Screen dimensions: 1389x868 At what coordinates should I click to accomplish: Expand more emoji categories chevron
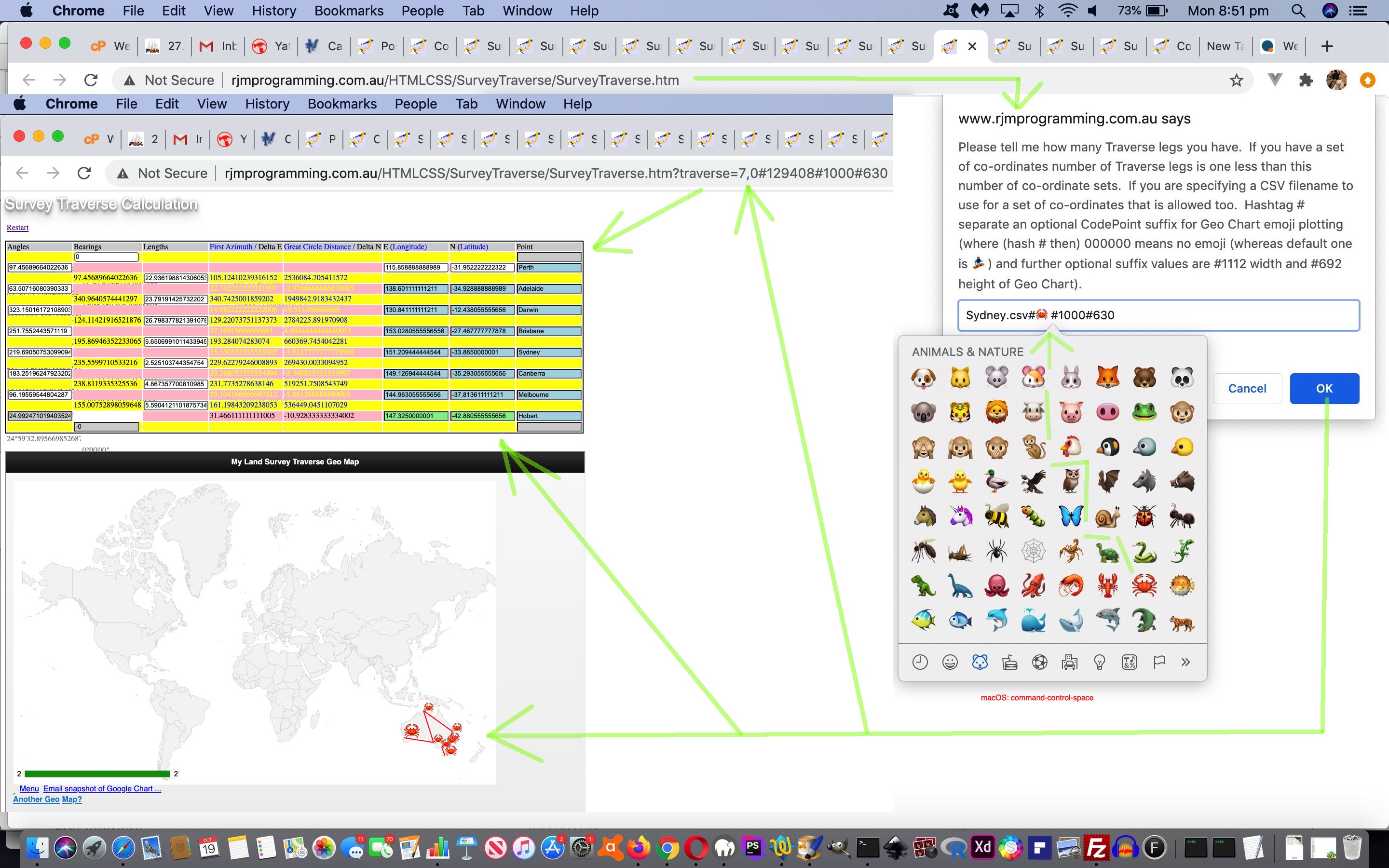1186,663
